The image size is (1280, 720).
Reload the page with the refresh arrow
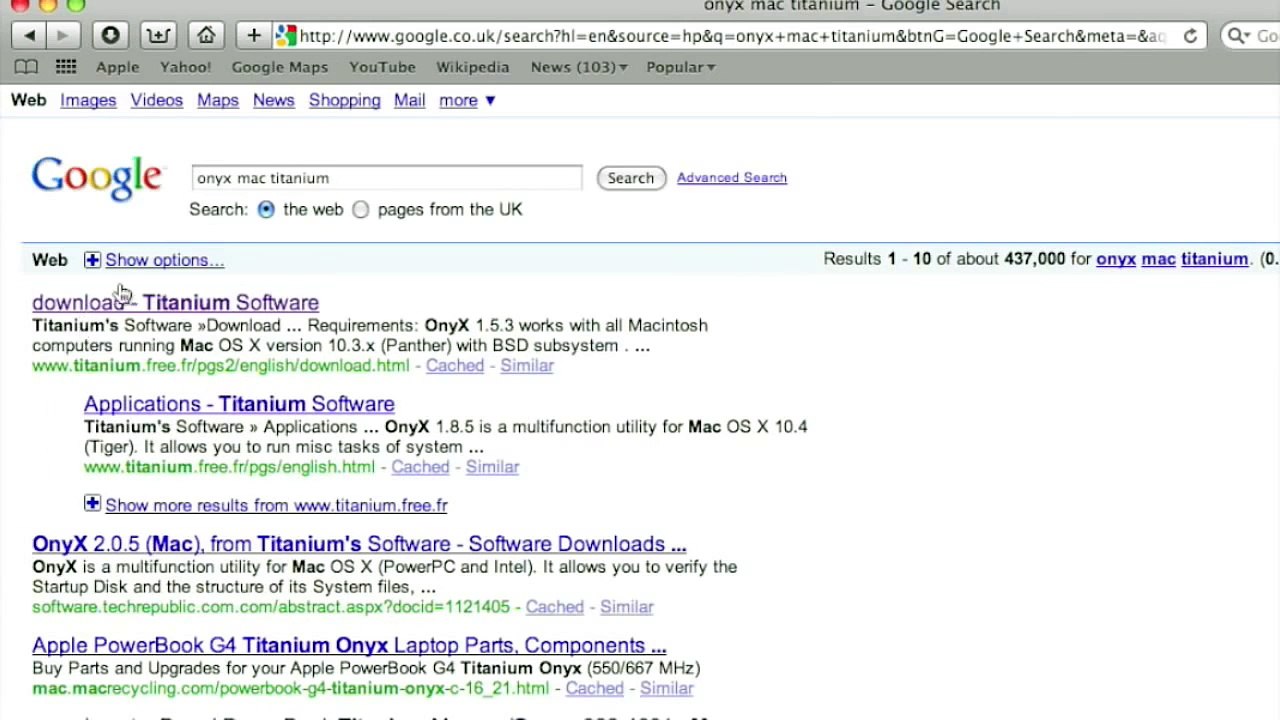(x=1190, y=36)
